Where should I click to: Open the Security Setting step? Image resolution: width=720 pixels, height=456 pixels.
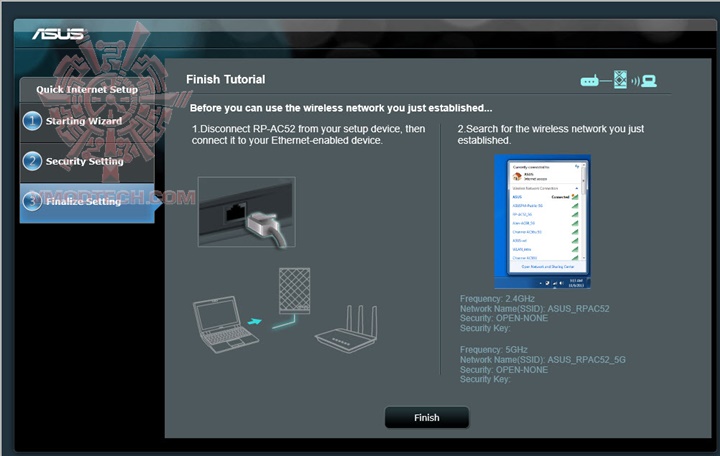(87, 161)
